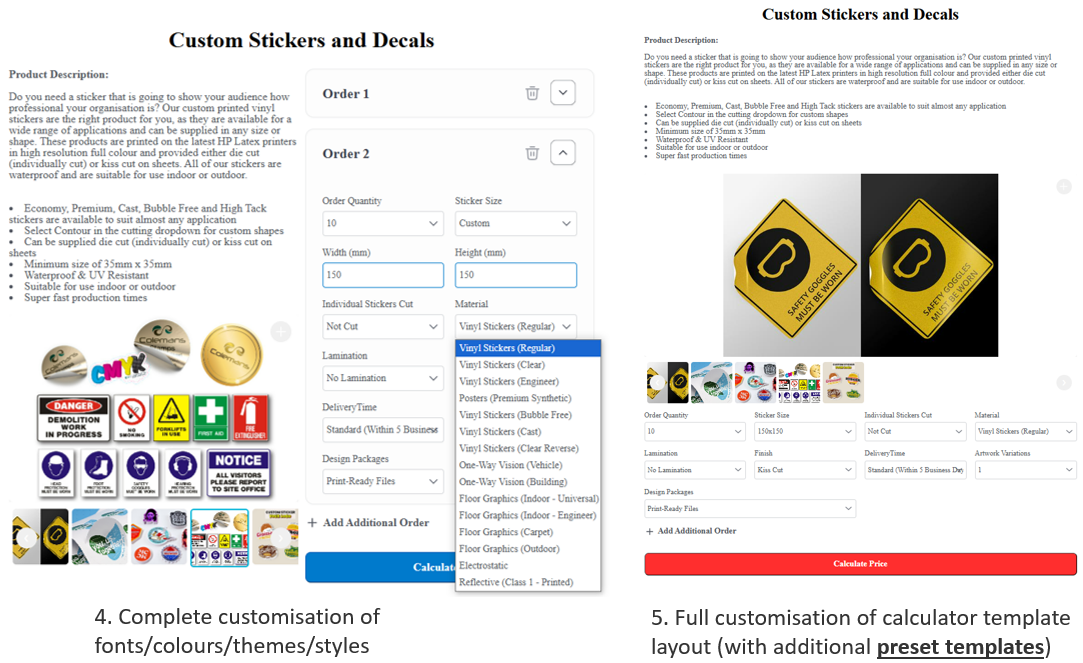Image resolution: width=1083 pixels, height=663 pixels.
Task: Select the yellow goggles thumbnail in right gallery
Action: point(667,382)
